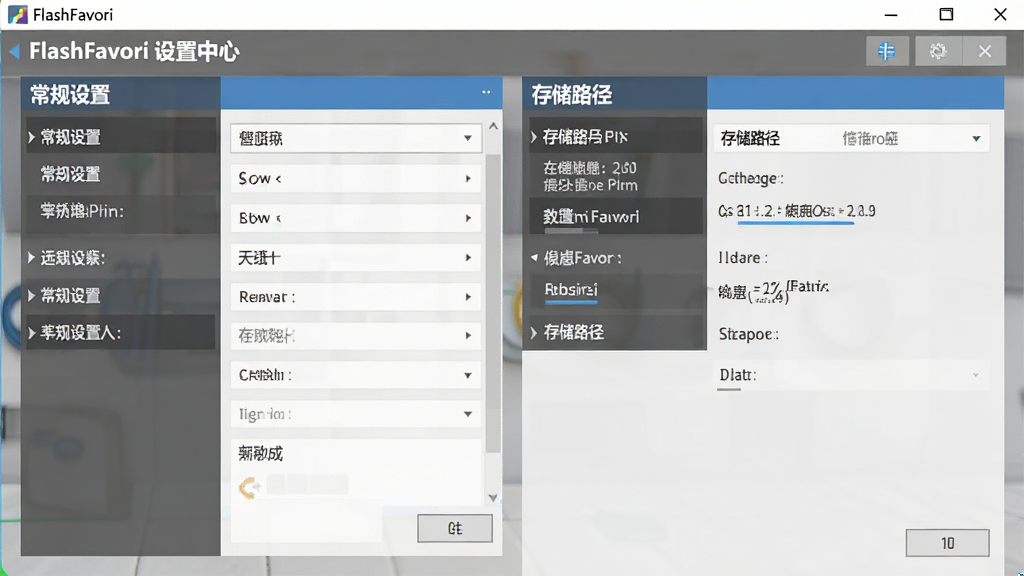Maximize the FlashFavori window

pyautogui.click(x=946, y=14)
